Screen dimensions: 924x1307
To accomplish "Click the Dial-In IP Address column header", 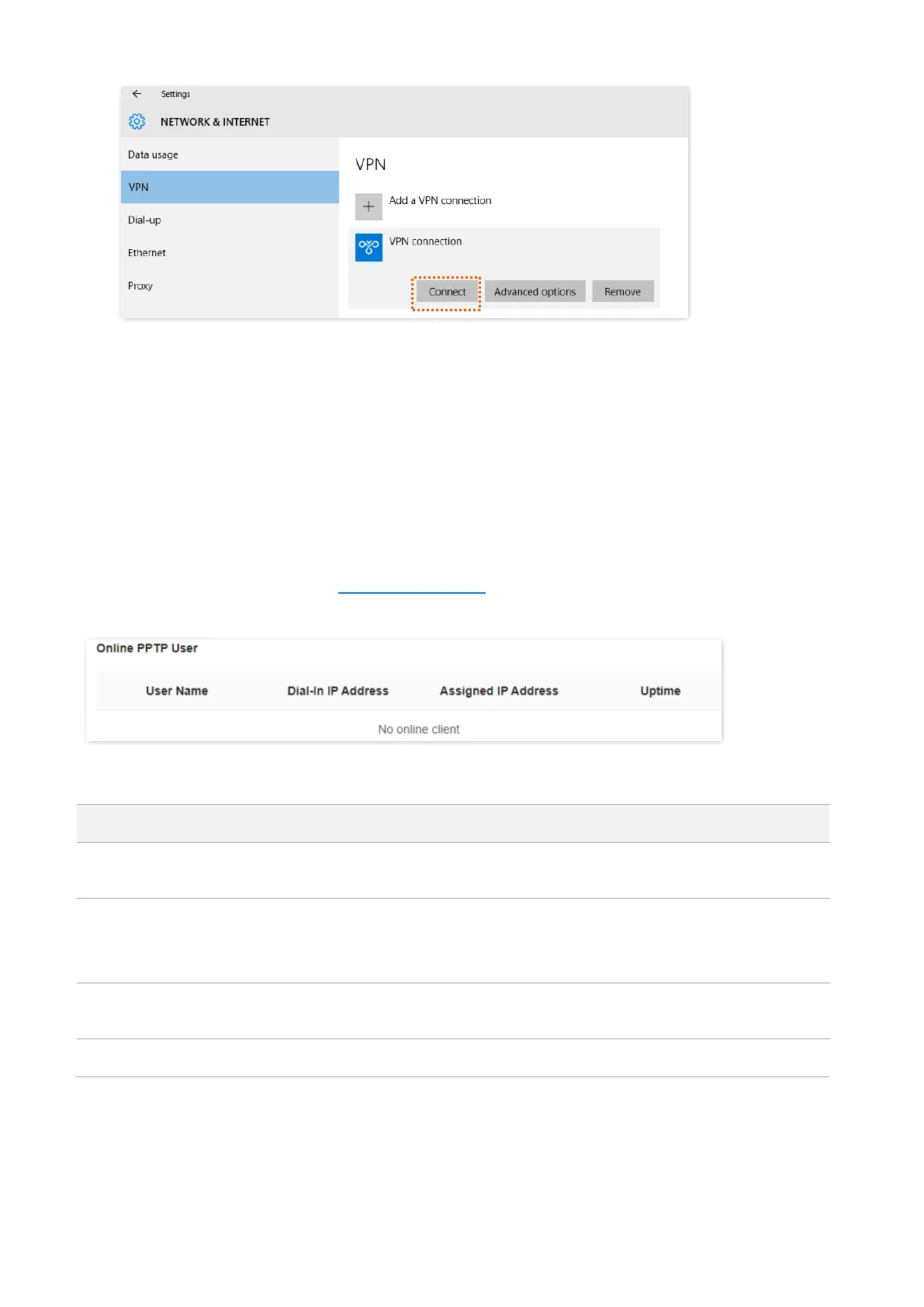I will pos(337,691).
